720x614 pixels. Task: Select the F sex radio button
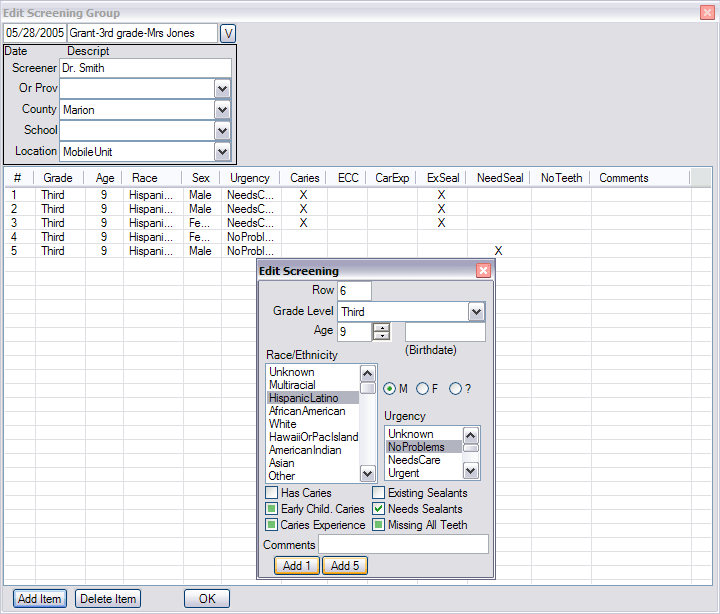coord(423,389)
